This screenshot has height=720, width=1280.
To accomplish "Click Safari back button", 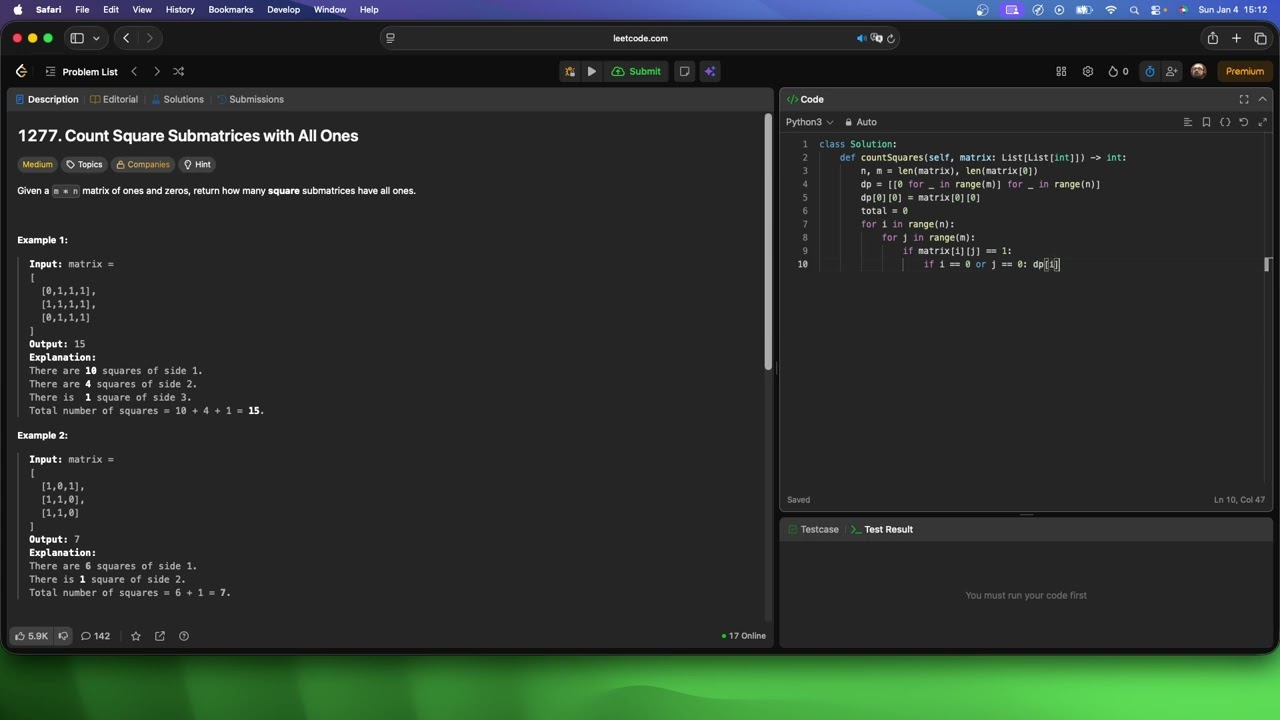I will coord(126,38).
